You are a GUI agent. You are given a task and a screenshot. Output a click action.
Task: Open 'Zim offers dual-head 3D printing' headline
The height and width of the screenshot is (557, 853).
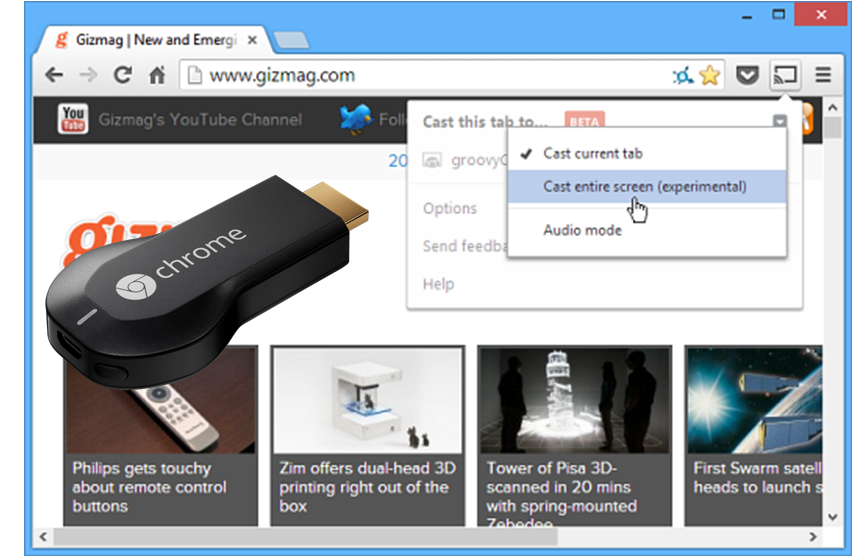(368, 487)
